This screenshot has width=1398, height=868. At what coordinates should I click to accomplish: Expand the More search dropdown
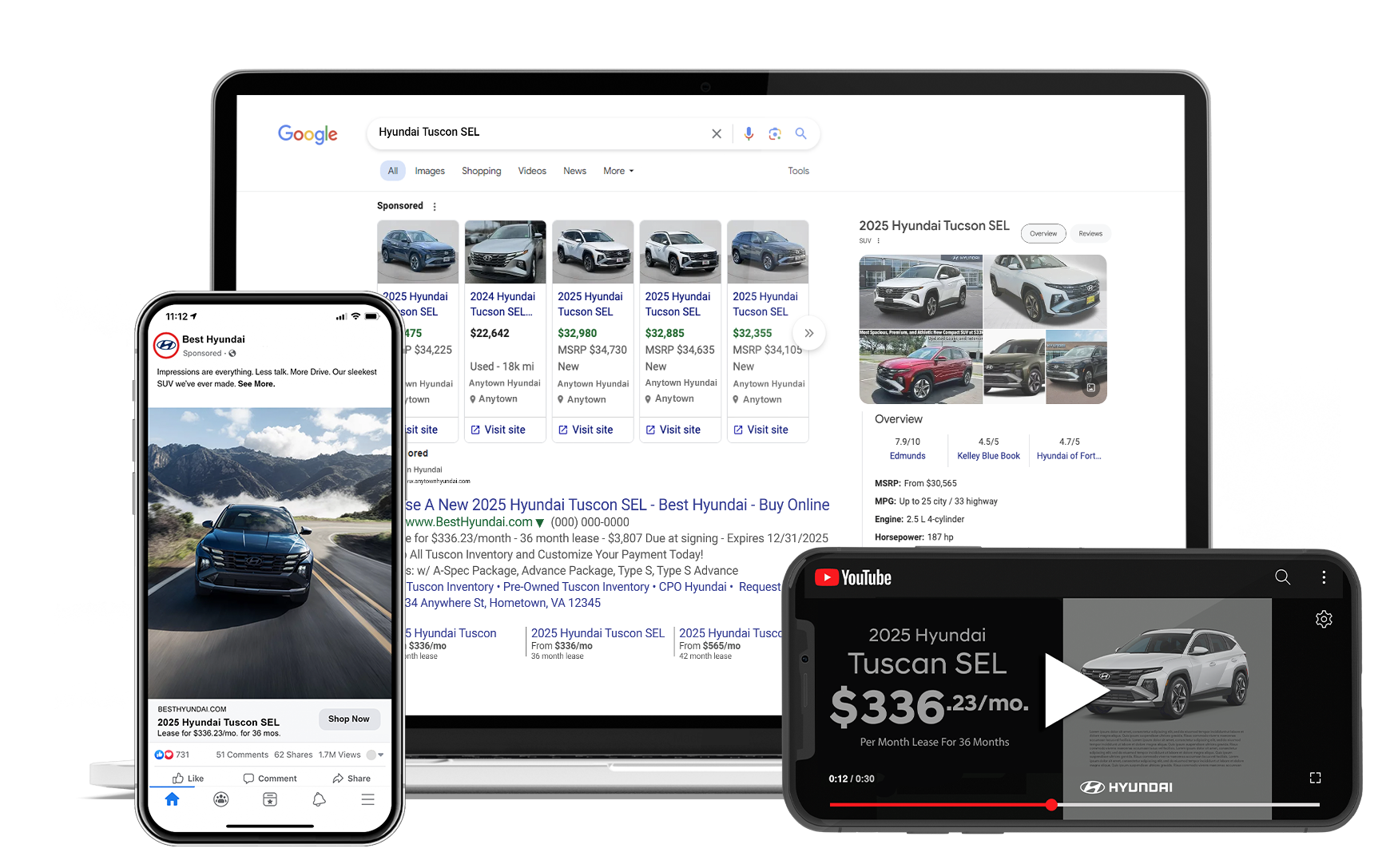pyautogui.click(x=618, y=171)
